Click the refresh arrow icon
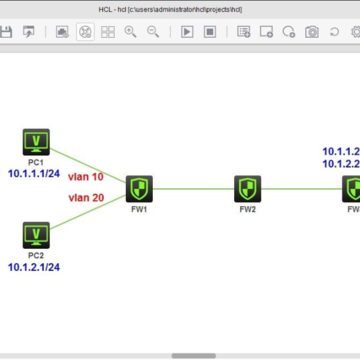Screen dimensions: 360x360 coord(334,32)
